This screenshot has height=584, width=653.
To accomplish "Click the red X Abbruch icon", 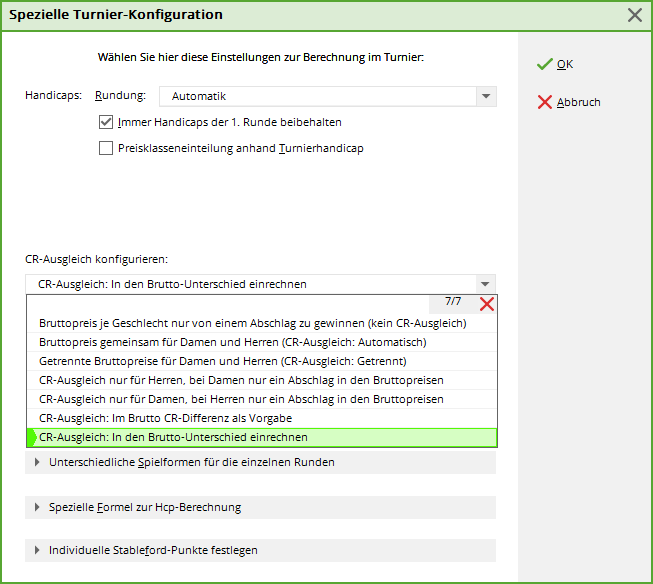I will [x=545, y=102].
